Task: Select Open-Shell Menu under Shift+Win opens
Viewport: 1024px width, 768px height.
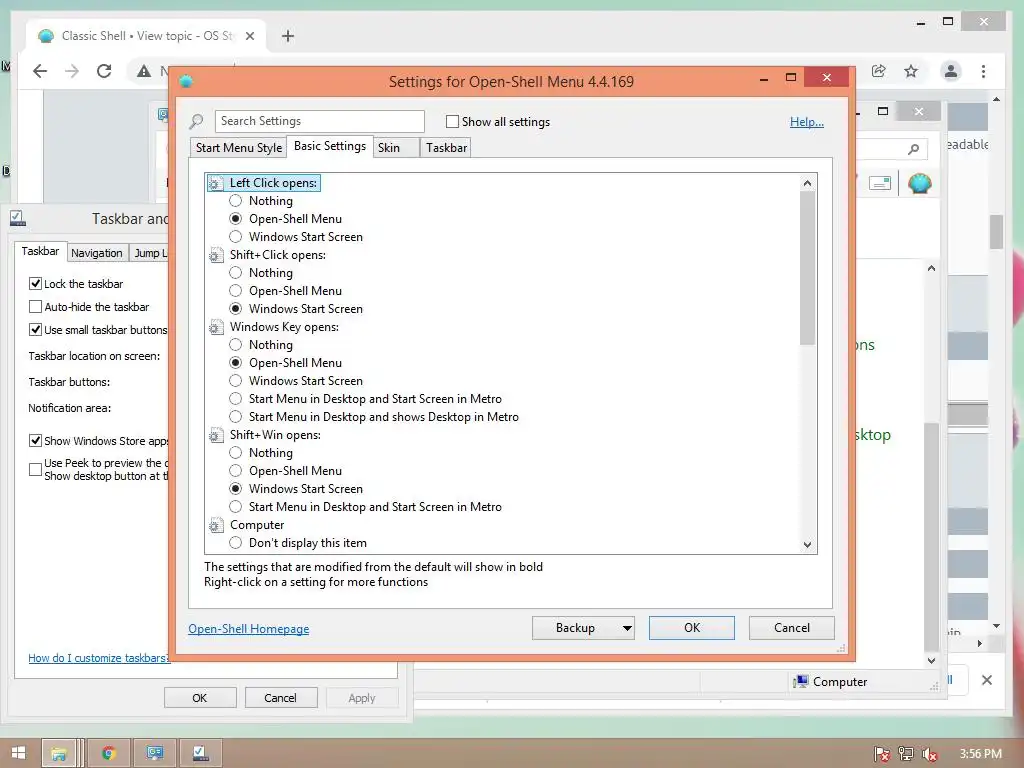Action: 236,471
